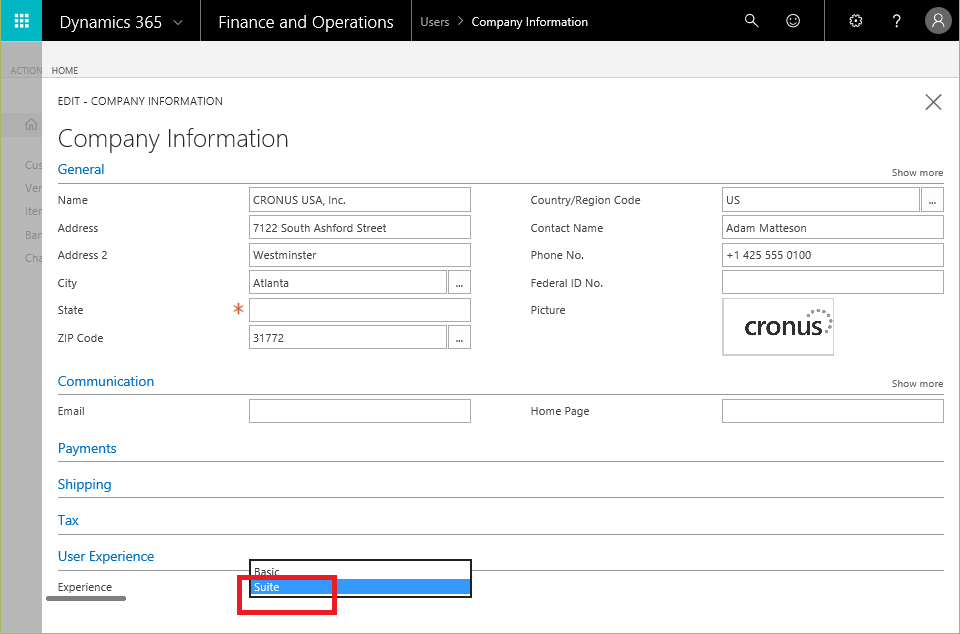Click the Country/Region Code field
Image resolution: width=960 pixels, height=634 pixels.
point(820,200)
